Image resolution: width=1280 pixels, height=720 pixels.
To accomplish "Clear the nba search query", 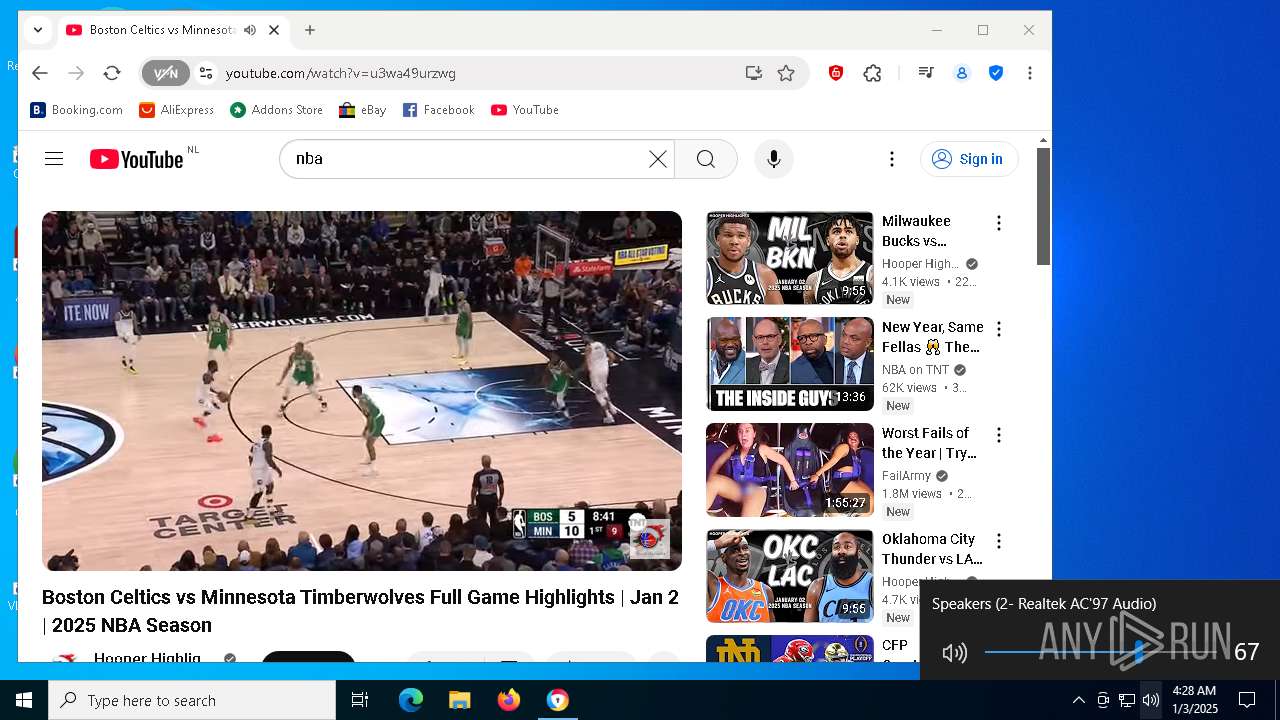I will point(658,159).
